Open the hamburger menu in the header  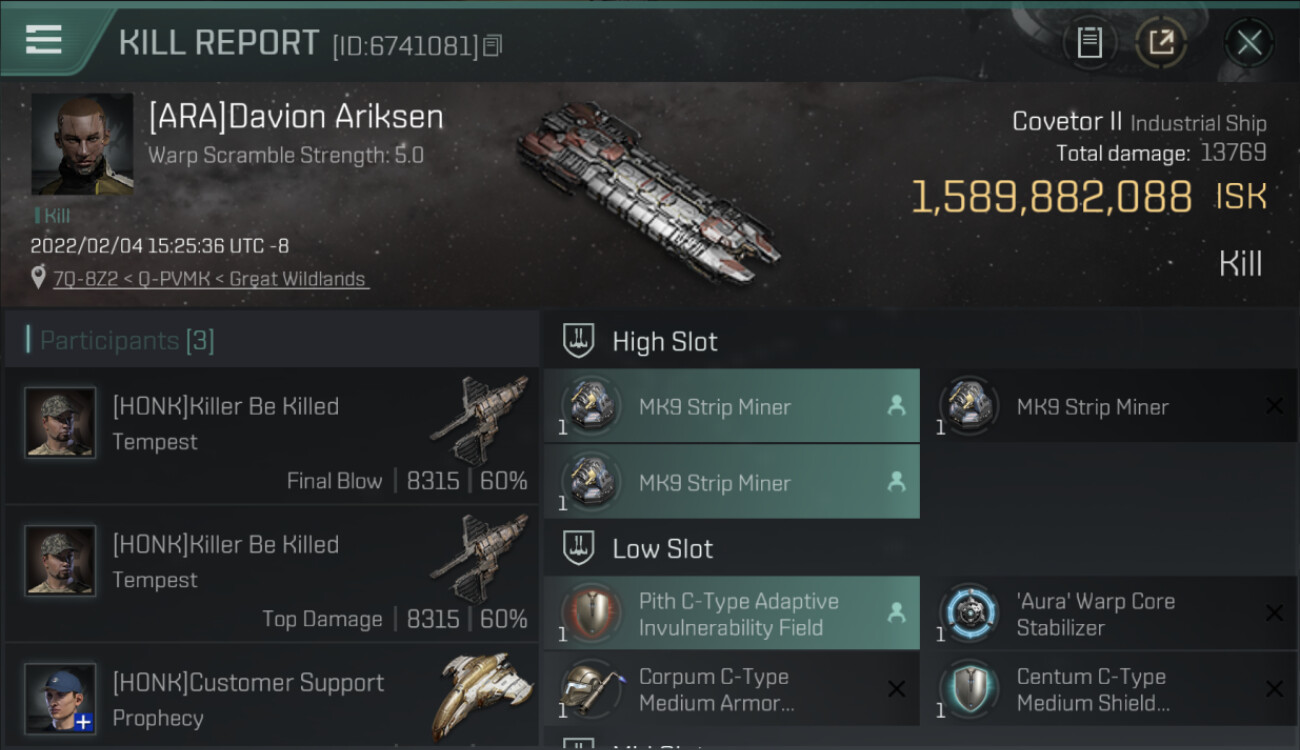point(44,40)
